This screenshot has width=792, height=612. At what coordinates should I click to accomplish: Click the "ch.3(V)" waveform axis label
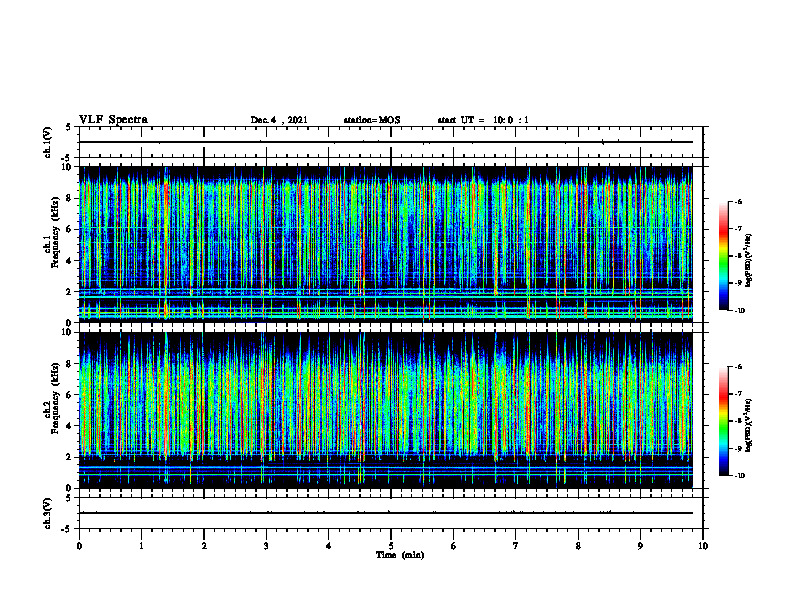pos(47,514)
